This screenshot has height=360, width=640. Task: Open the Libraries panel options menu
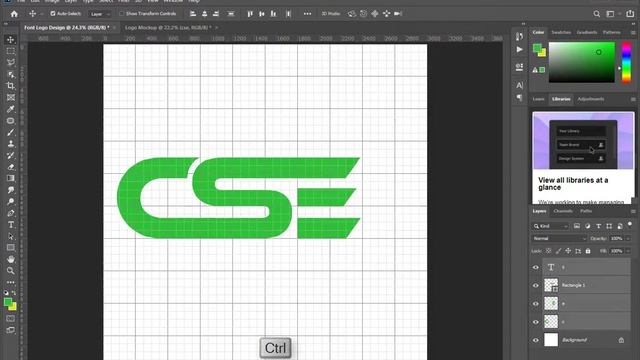point(633,99)
